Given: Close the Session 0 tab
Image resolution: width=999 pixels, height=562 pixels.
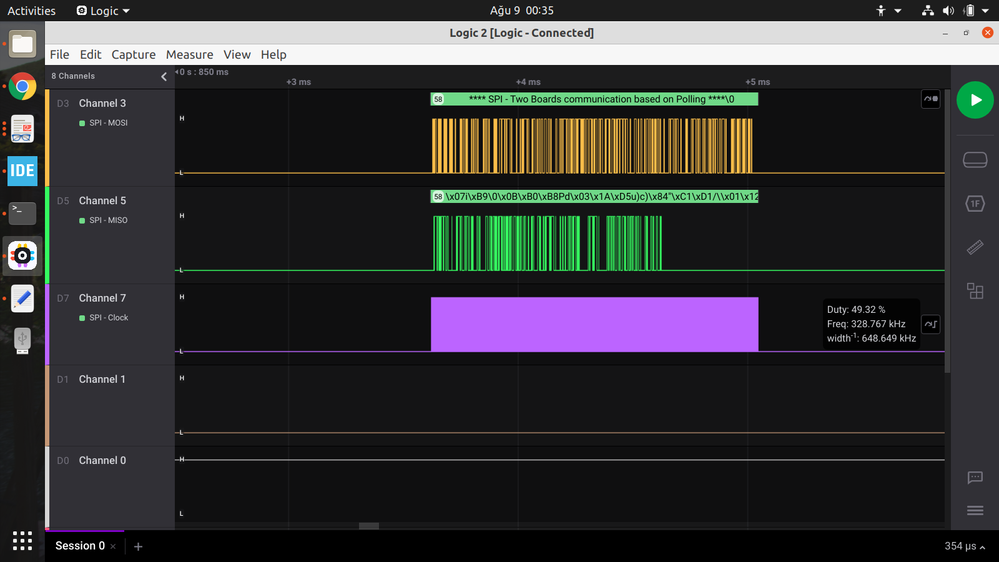Looking at the screenshot, I should tap(113, 547).
